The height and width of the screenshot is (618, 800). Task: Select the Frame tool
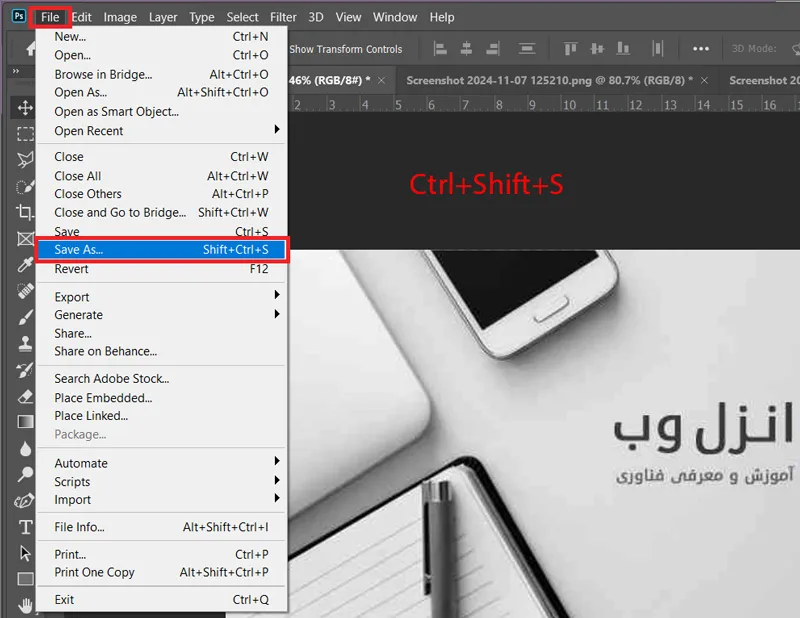point(25,239)
